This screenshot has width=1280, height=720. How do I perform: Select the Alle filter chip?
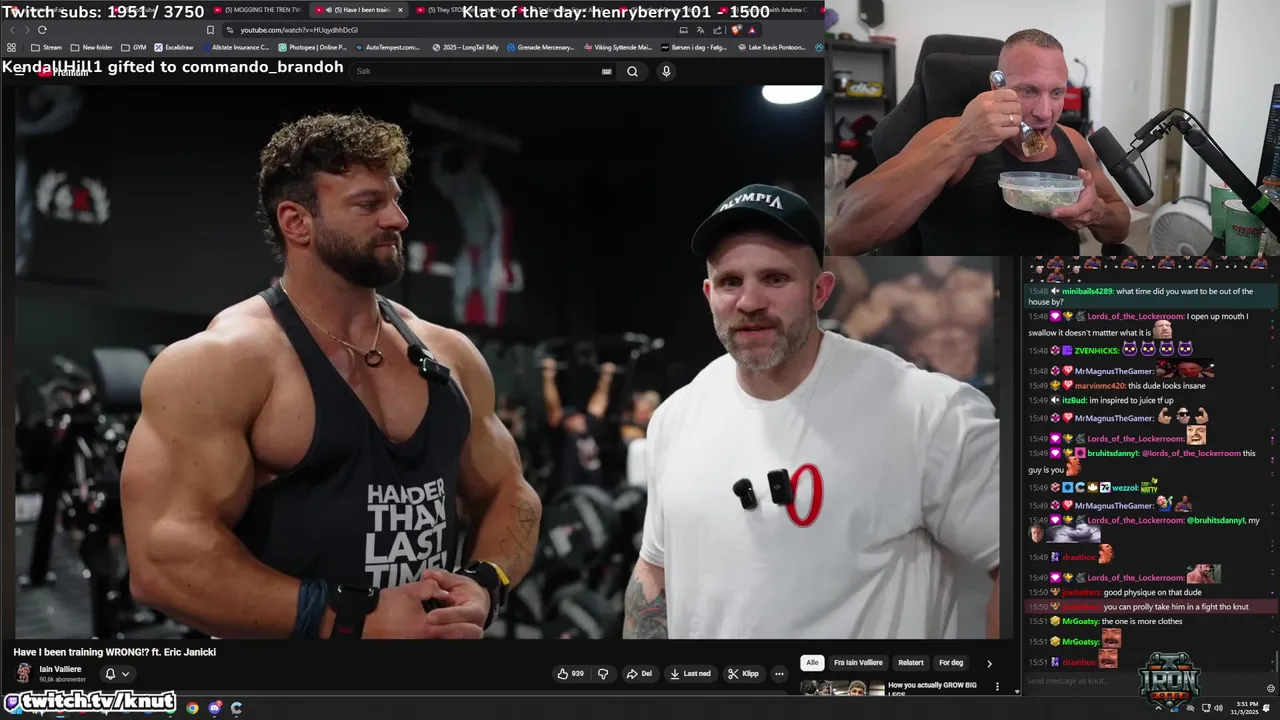(x=812, y=662)
